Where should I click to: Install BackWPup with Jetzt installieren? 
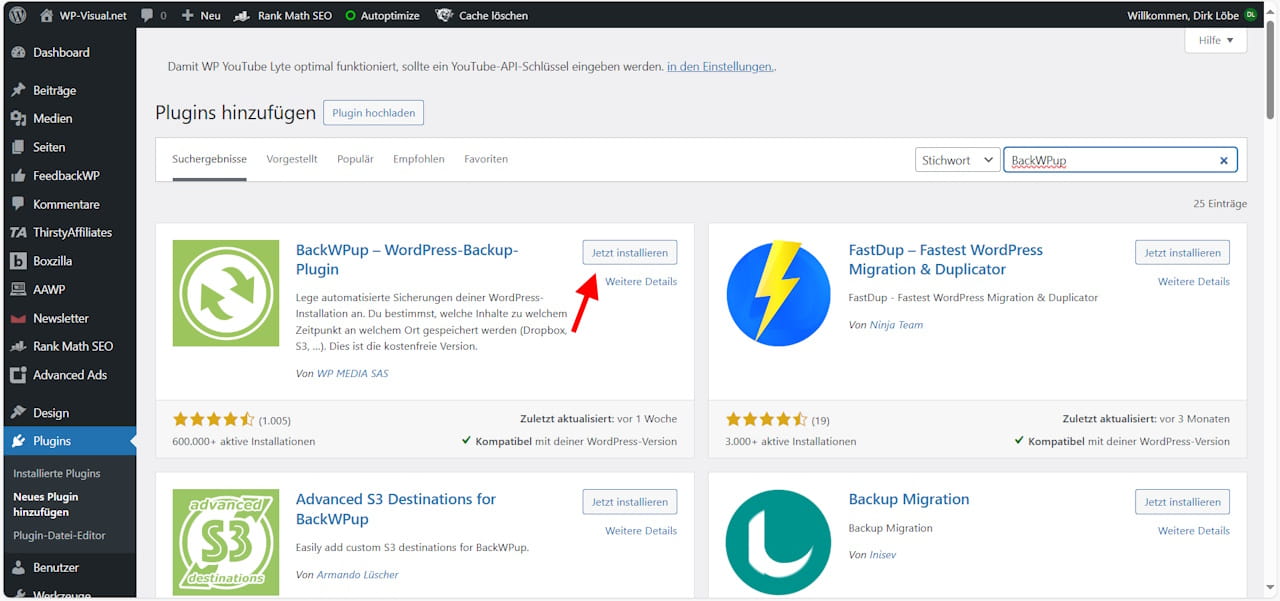click(x=630, y=252)
